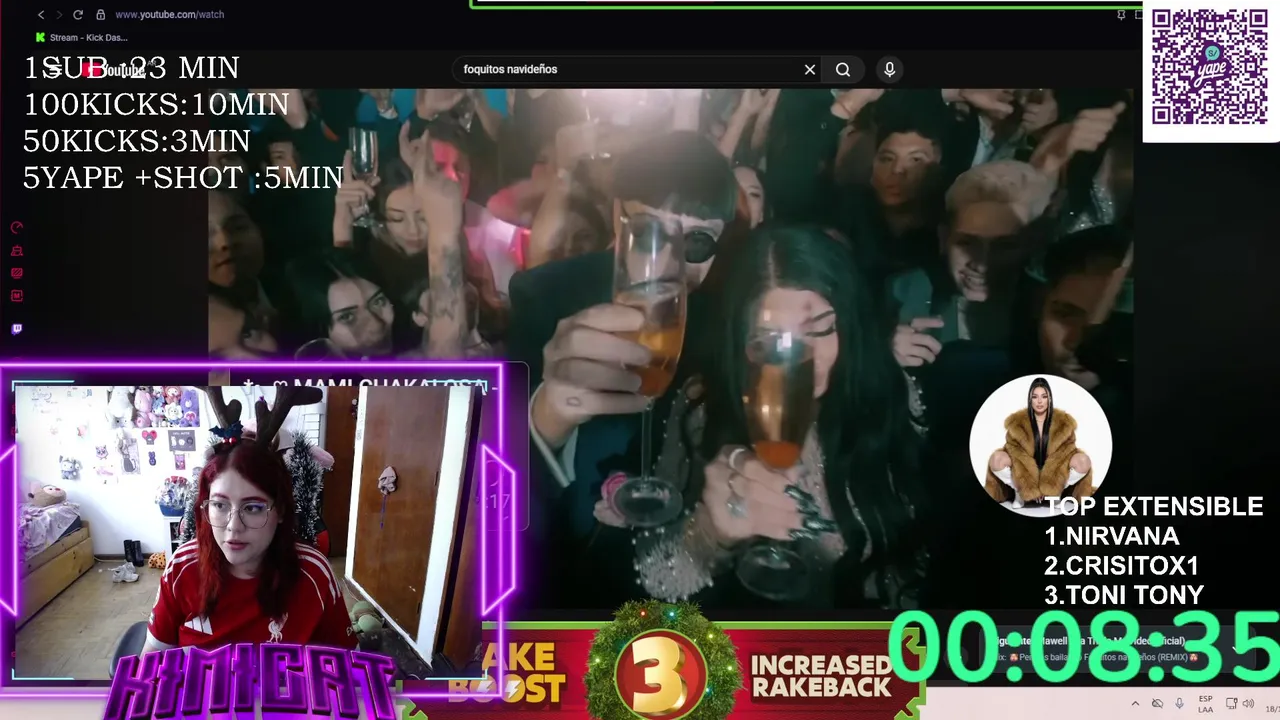The image size is (1280, 720).
Task: Open the Twitch icon in the sidebar
Action: coord(16,329)
